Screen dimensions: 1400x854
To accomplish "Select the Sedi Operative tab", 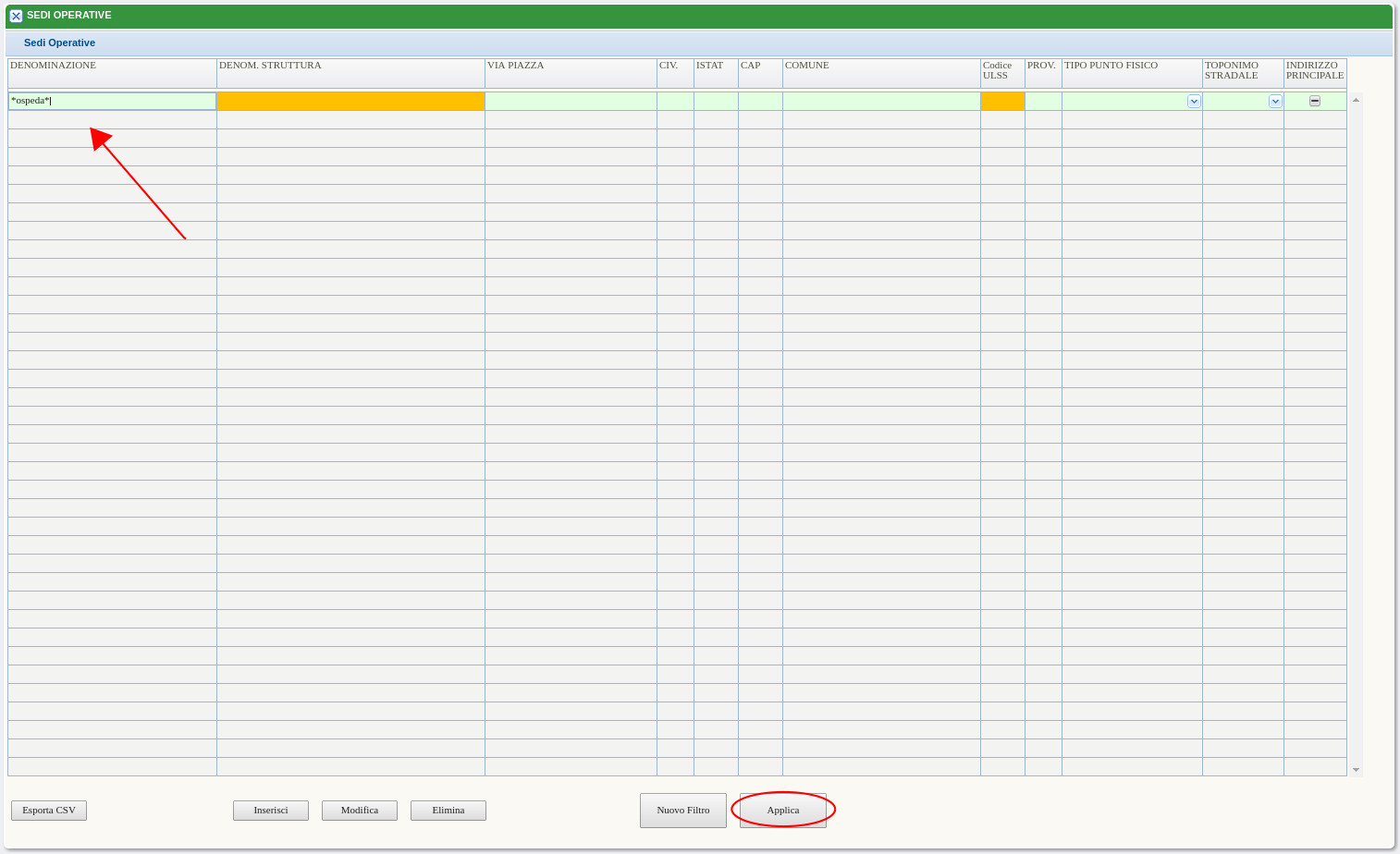I will (x=59, y=43).
